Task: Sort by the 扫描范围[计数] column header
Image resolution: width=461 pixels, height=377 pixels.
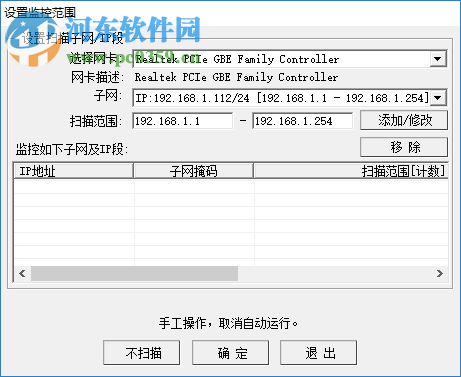Action: 351,171
